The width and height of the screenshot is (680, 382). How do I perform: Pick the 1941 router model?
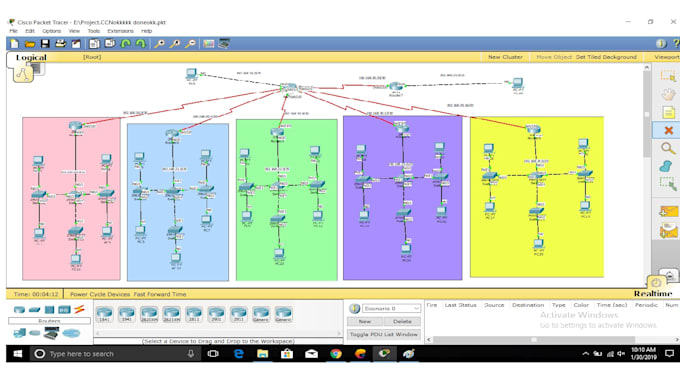[x=127, y=314]
